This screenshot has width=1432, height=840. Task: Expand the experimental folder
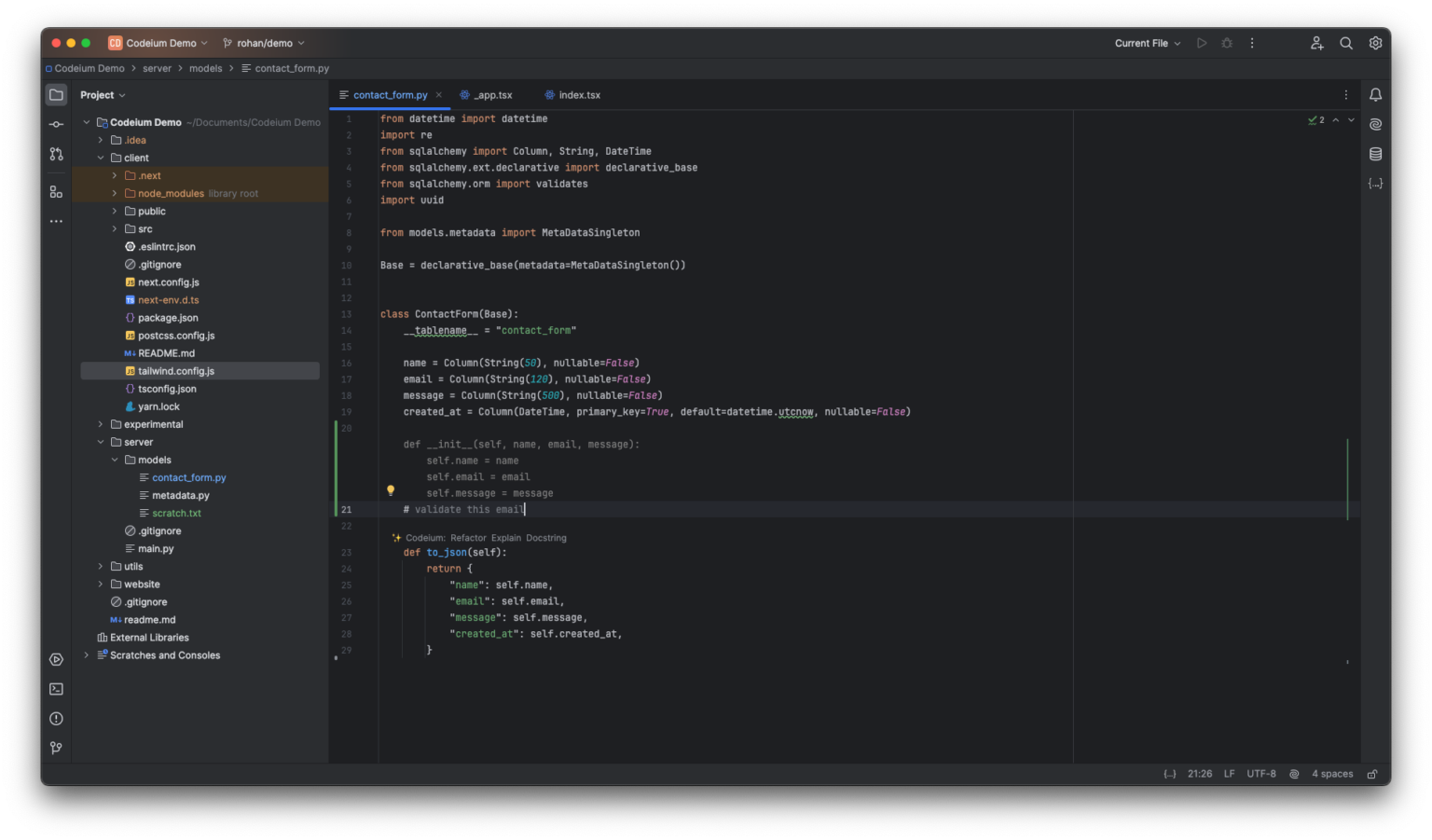coord(101,424)
